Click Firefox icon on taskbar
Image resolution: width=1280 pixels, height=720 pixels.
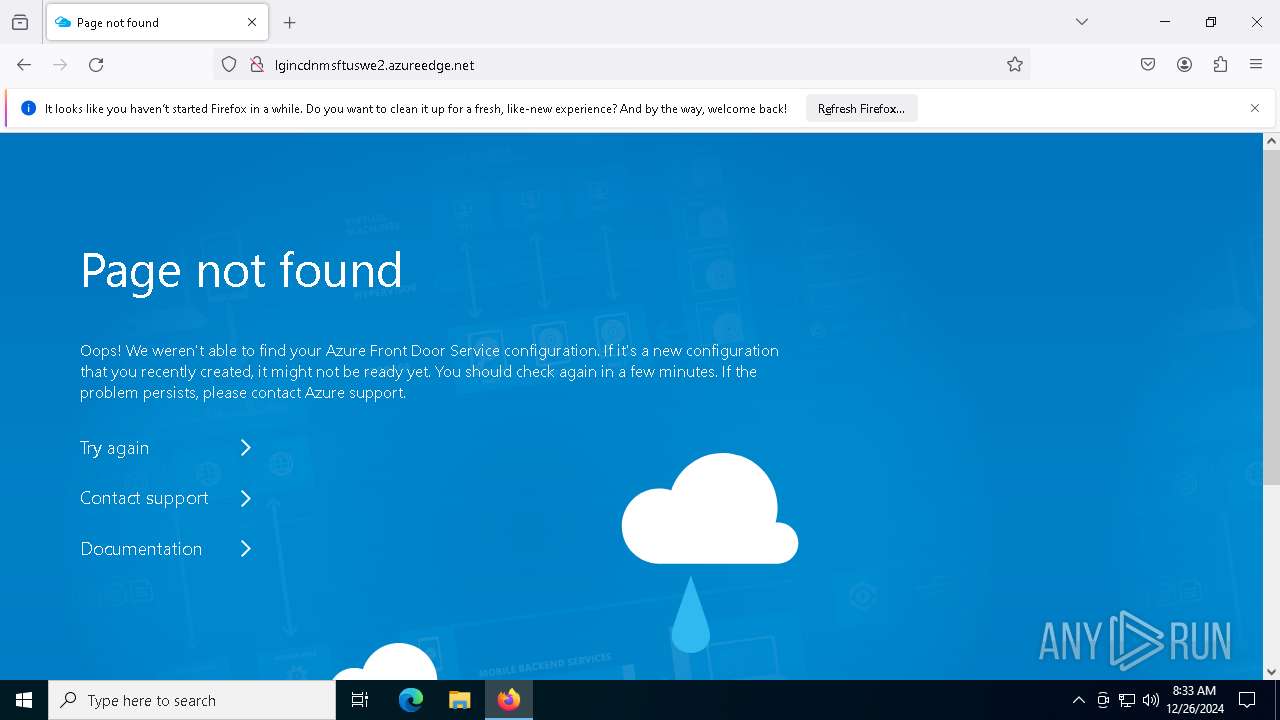click(x=509, y=700)
